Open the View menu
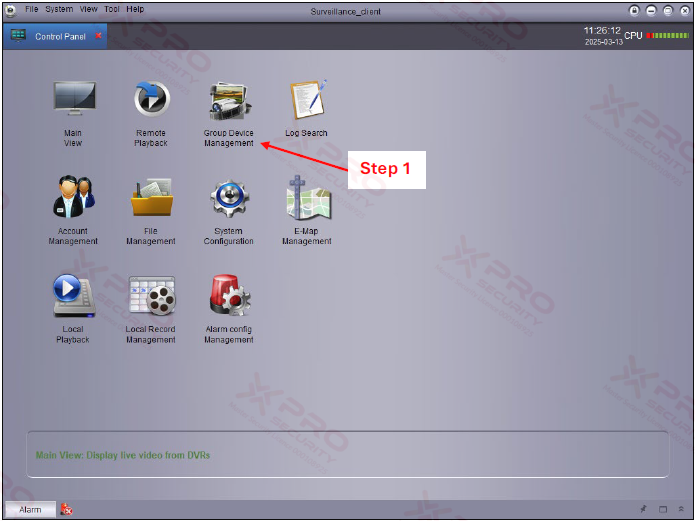695x521 pixels. click(89, 9)
